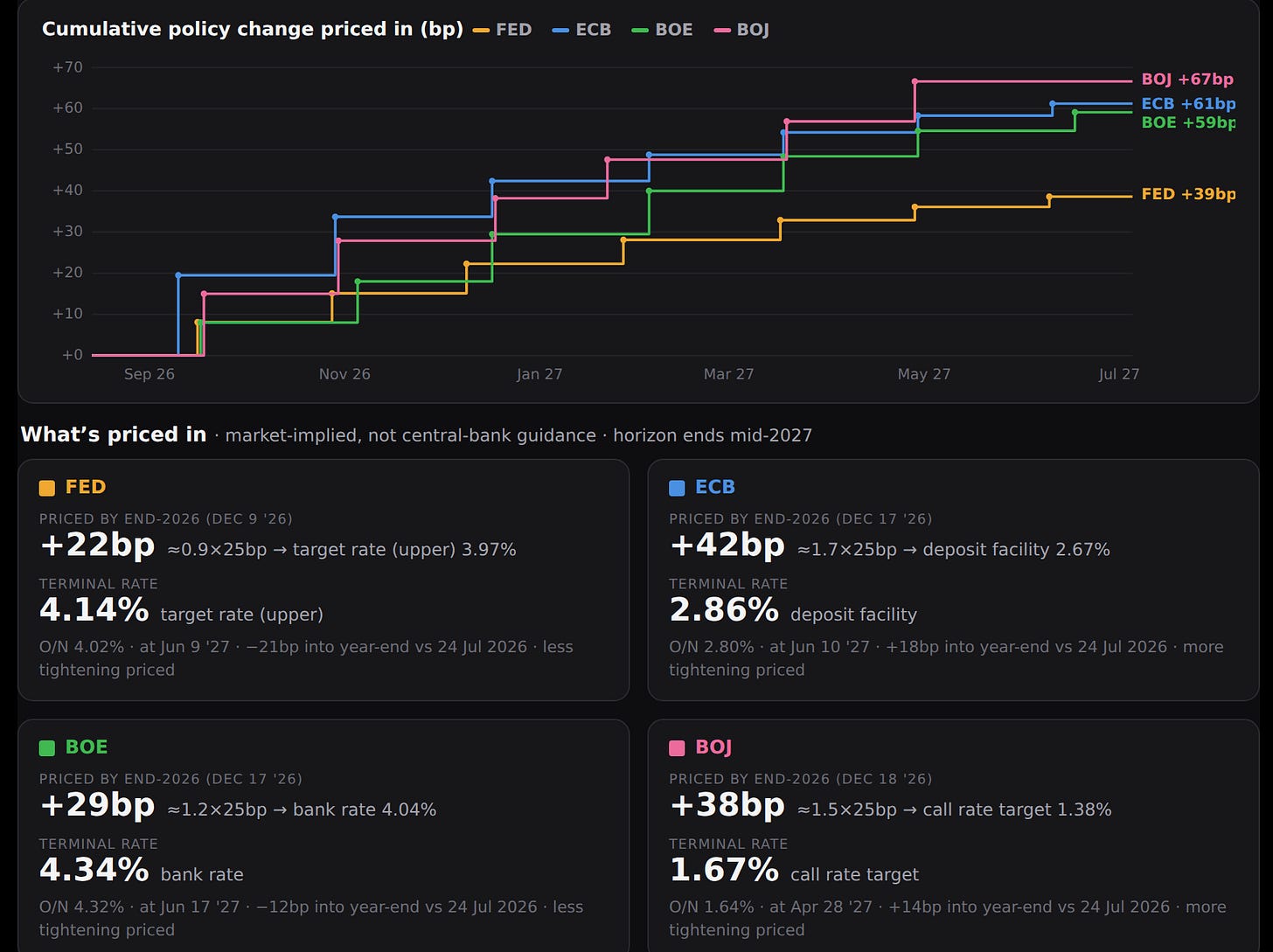This screenshot has width=1273, height=952.
Task: Click the 'ECB +61bp' line end label
Action: [x=1188, y=104]
